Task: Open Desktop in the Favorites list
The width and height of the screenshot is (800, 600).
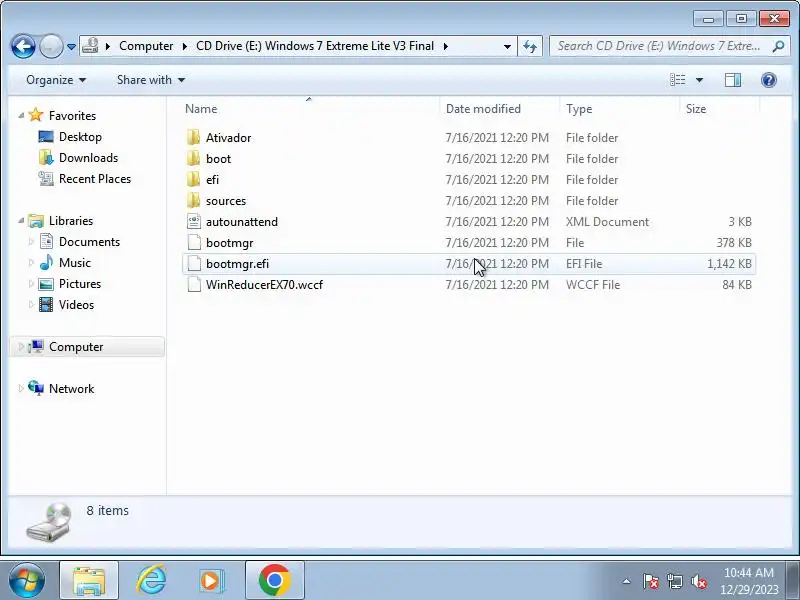Action: click(80, 137)
